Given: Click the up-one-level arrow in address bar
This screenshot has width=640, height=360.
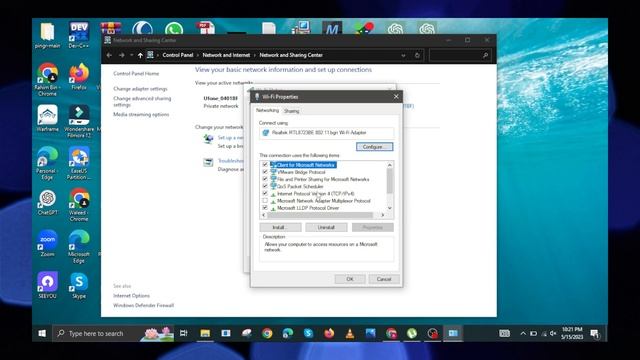Looking at the screenshot, I should (140, 55).
